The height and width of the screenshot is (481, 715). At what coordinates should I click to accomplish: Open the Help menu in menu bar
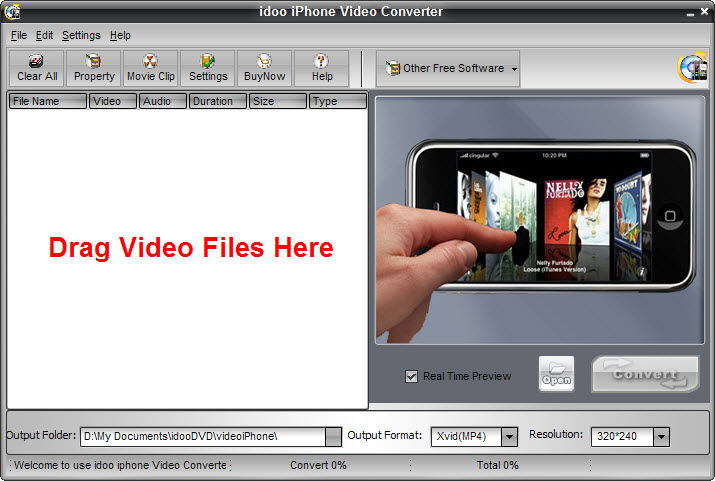120,35
